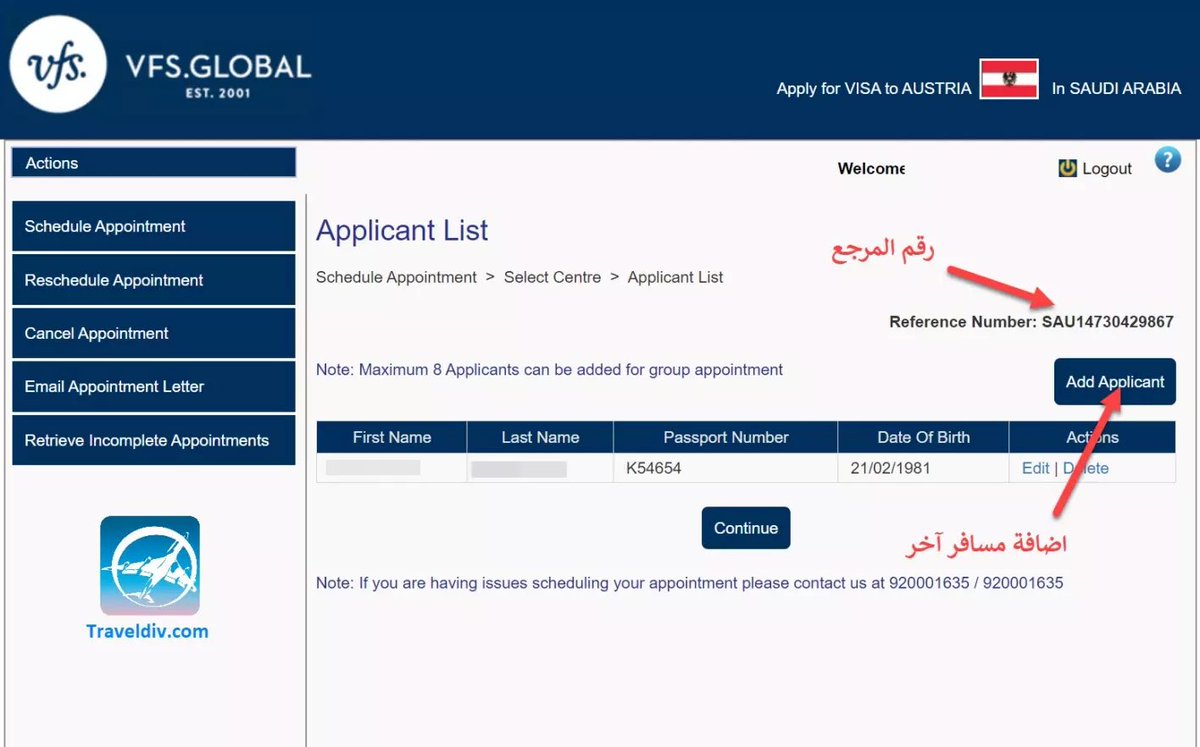Click the Add Applicant button
Viewport: 1200px width, 747px height.
tap(1115, 382)
